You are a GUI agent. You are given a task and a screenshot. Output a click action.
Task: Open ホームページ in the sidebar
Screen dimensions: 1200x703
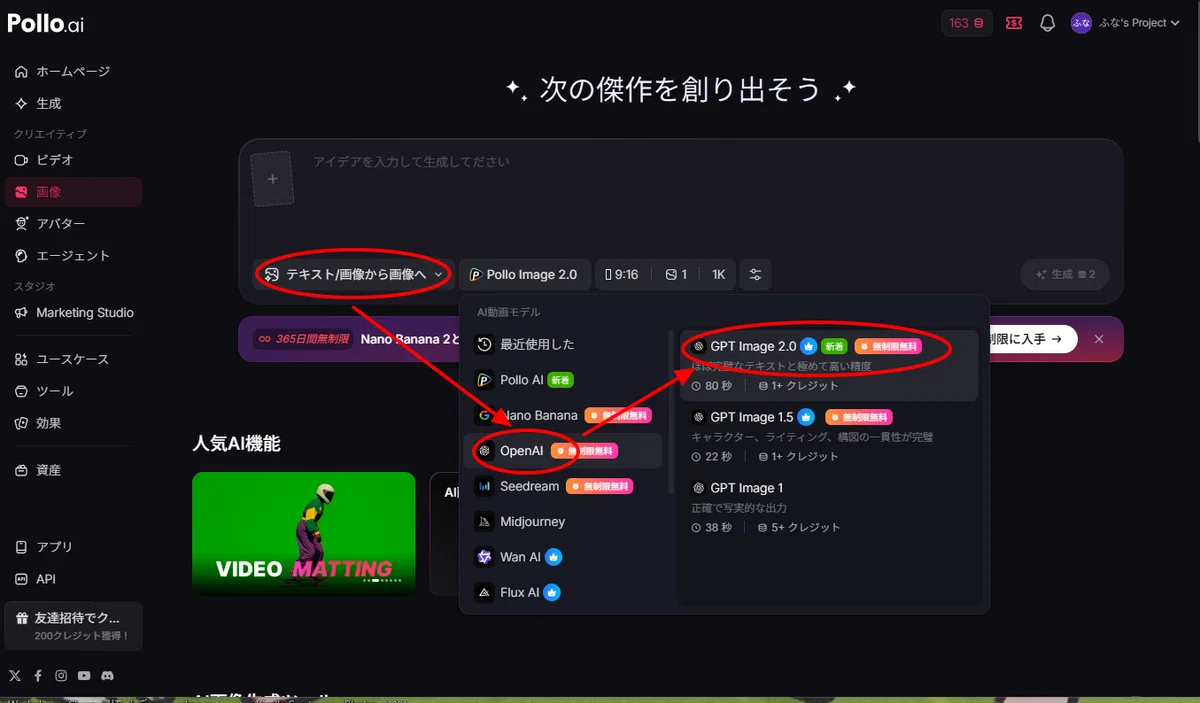72,71
